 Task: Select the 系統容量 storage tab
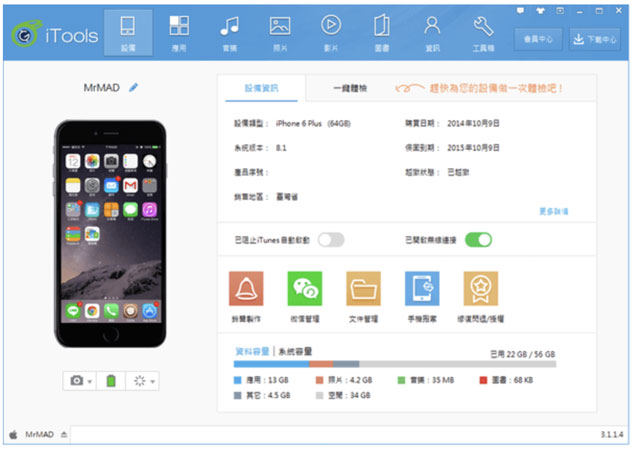(295, 351)
